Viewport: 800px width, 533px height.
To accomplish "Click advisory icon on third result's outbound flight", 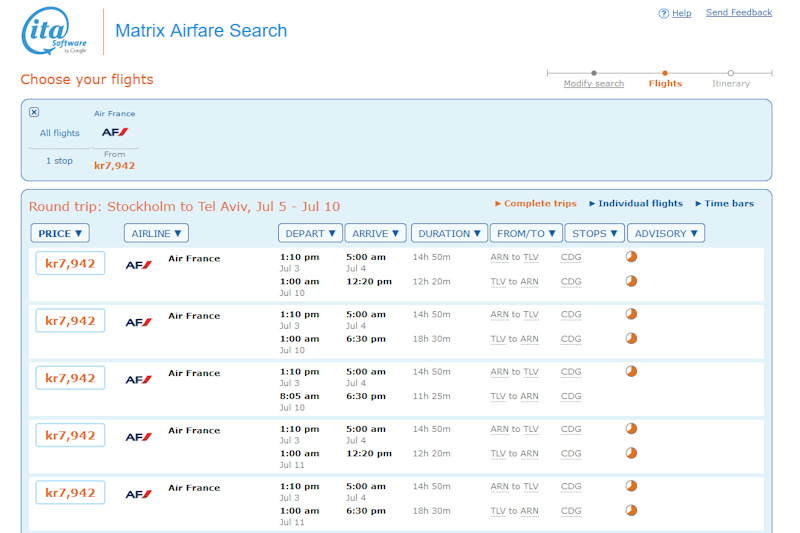I will [x=631, y=371].
